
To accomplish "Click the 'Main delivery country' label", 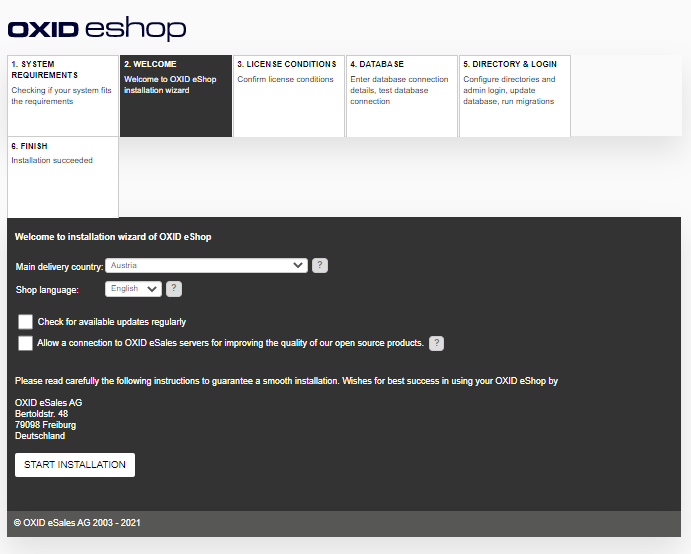I will (x=59, y=267).
